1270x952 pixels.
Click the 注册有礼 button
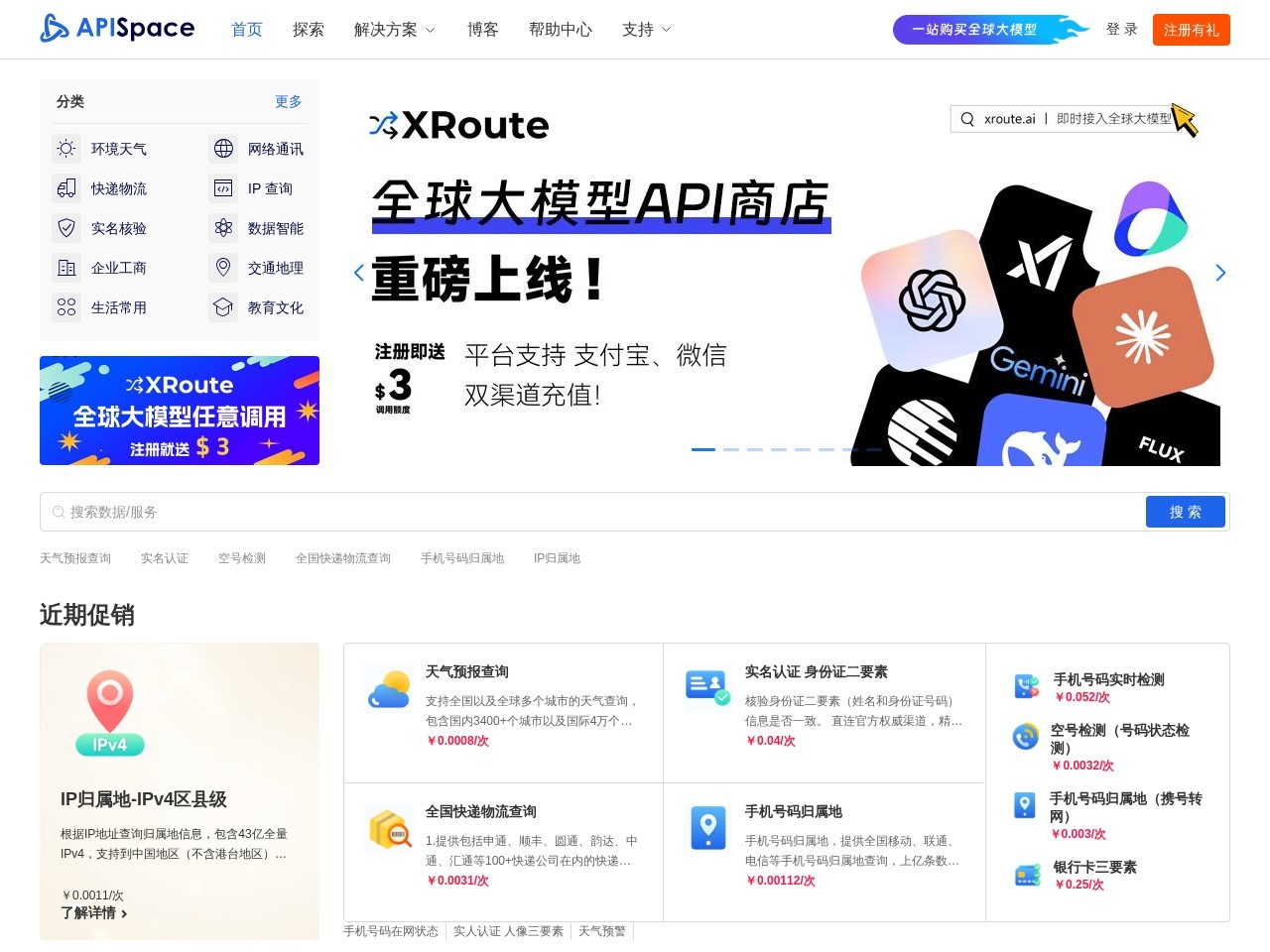click(x=1191, y=30)
